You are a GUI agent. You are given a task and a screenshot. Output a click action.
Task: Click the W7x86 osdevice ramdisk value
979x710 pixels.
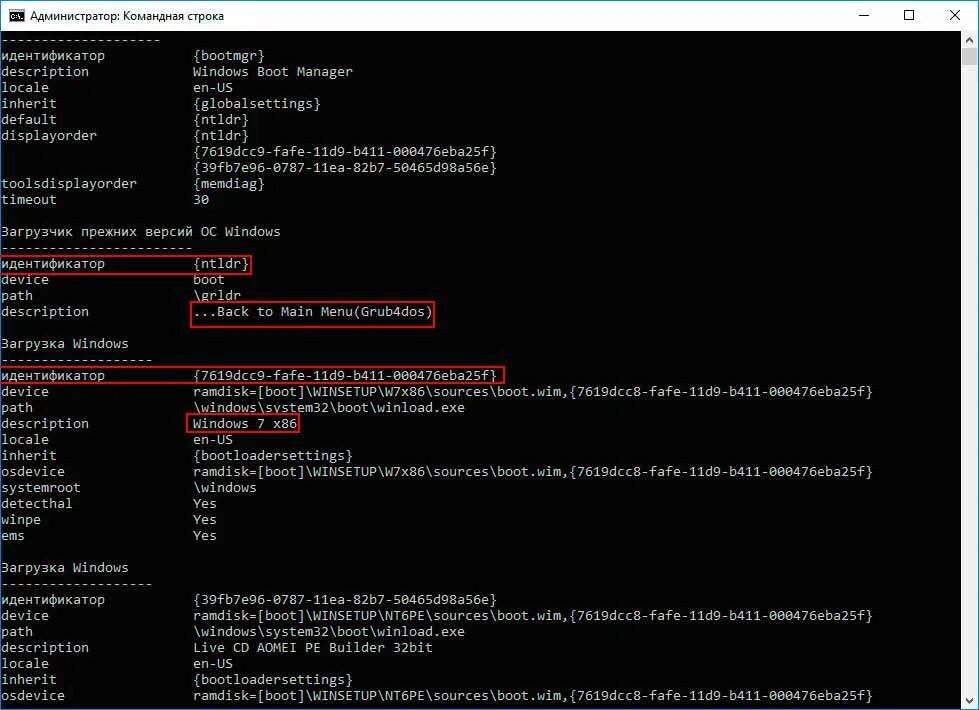coord(533,471)
